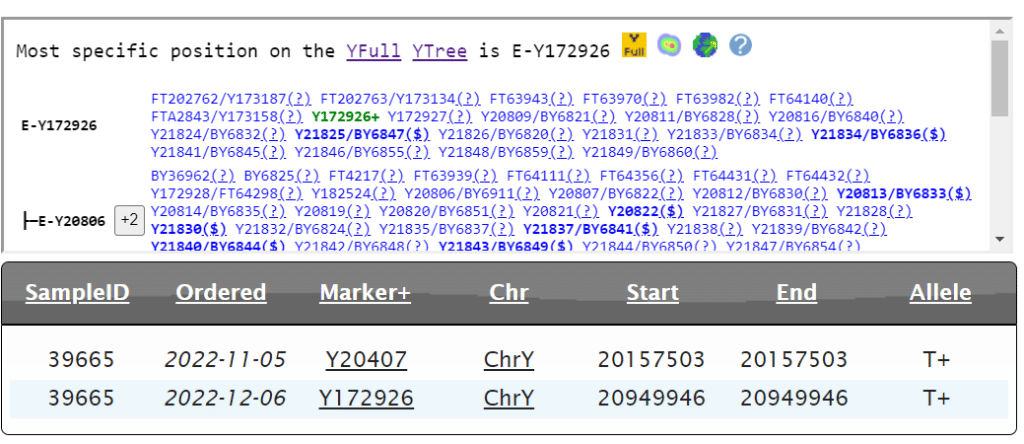Click the yellow YFull icon
The height and width of the screenshot is (444, 1024).
634,46
